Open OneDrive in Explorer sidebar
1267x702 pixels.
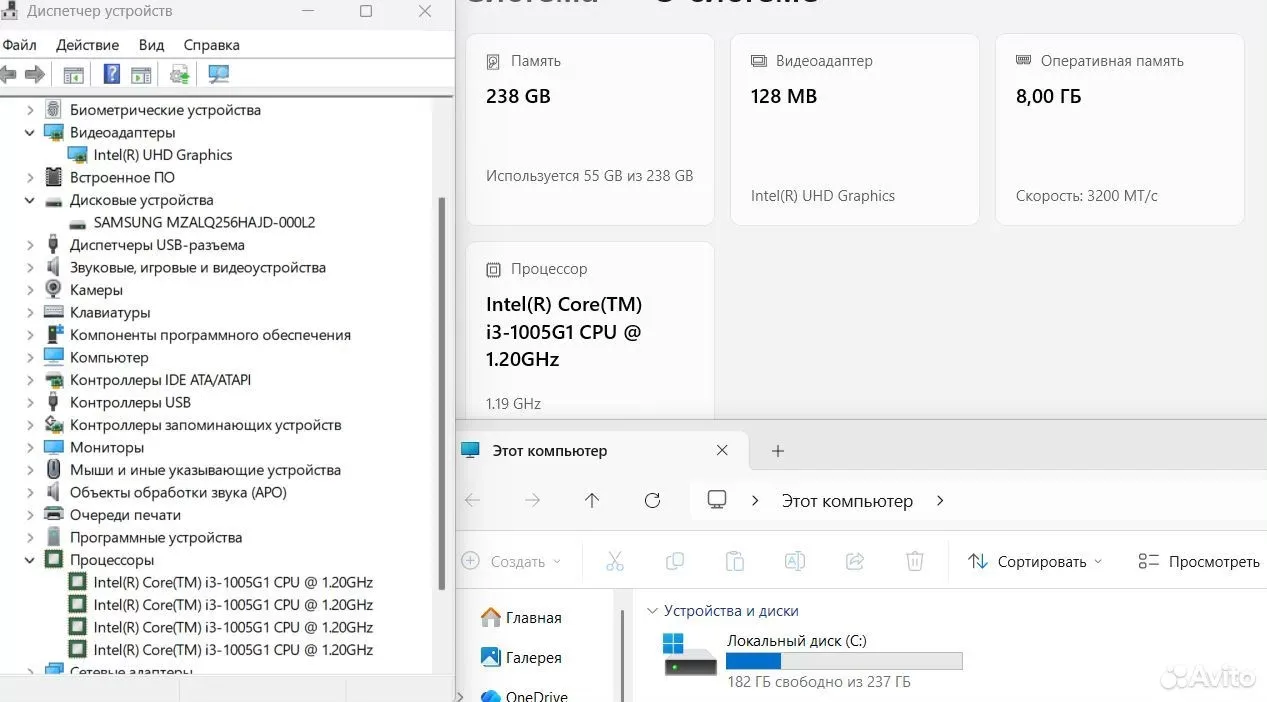(524, 696)
